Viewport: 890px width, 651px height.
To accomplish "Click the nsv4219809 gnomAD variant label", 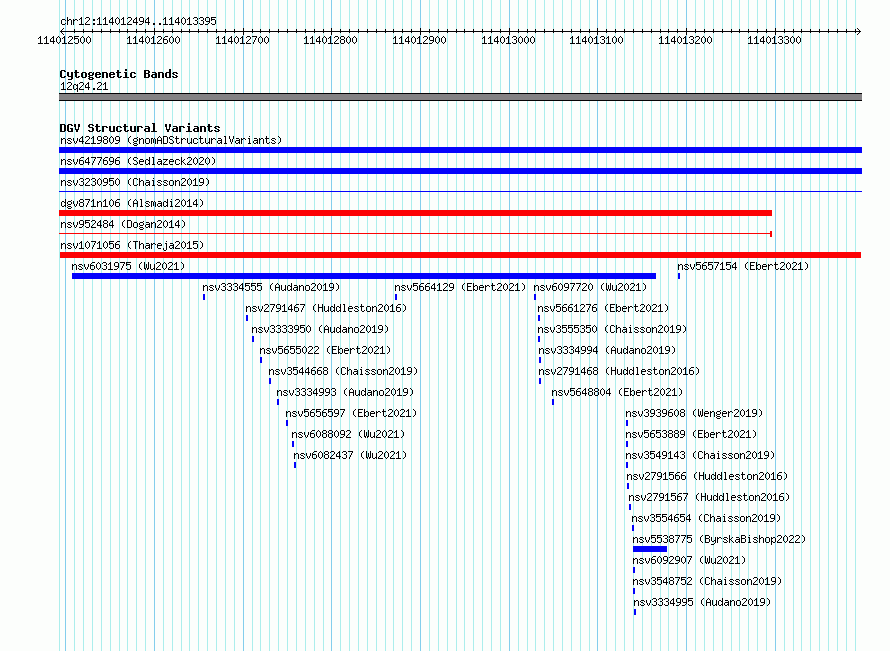I will (x=171, y=140).
